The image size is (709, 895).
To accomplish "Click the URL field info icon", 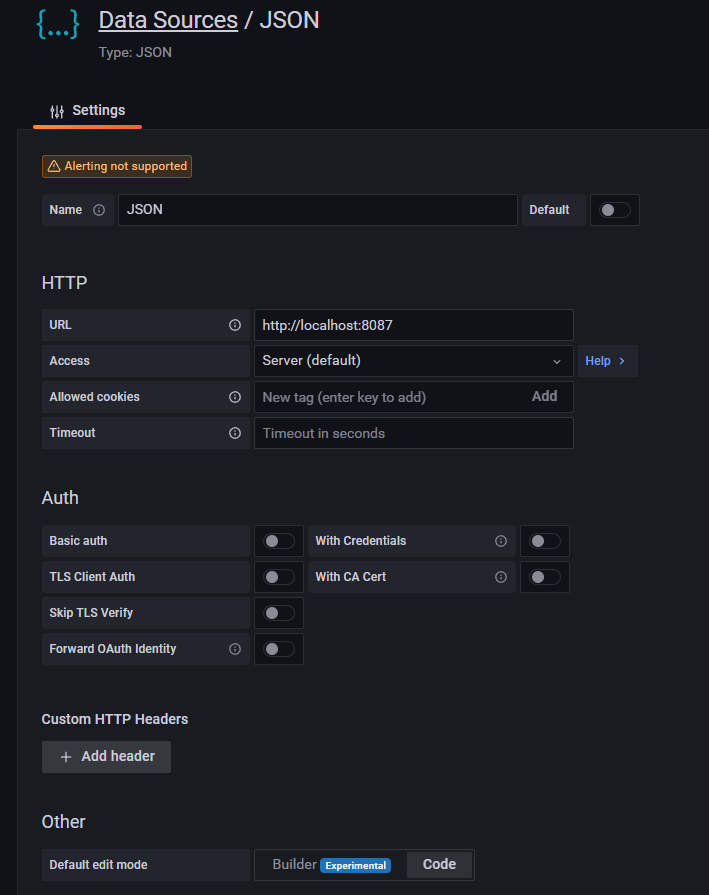I will (235, 325).
